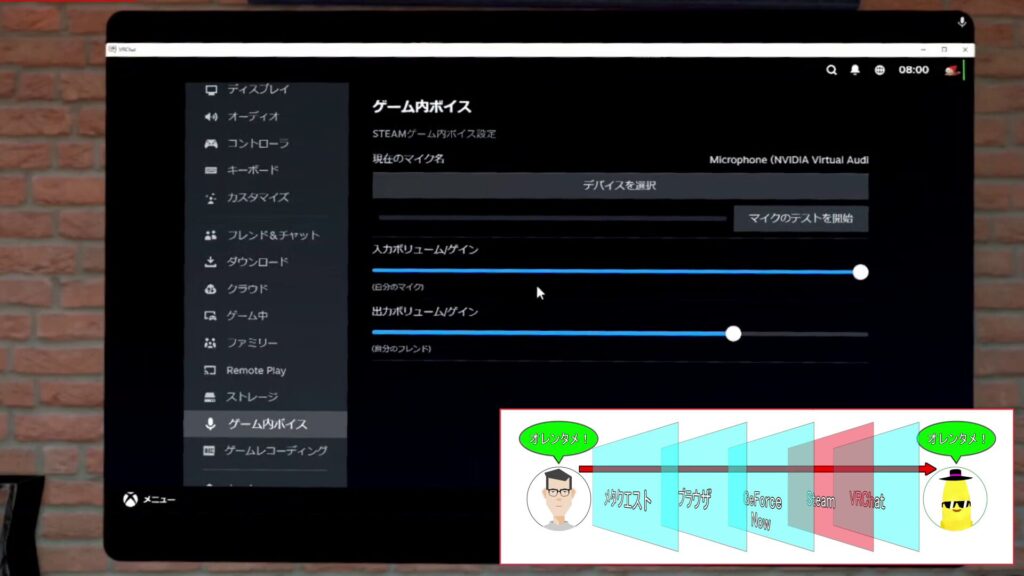The height and width of the screenshot is (576, 1024).
Task: Click the drive icon beside ストレージ
Action: click(x=210, y=397)
